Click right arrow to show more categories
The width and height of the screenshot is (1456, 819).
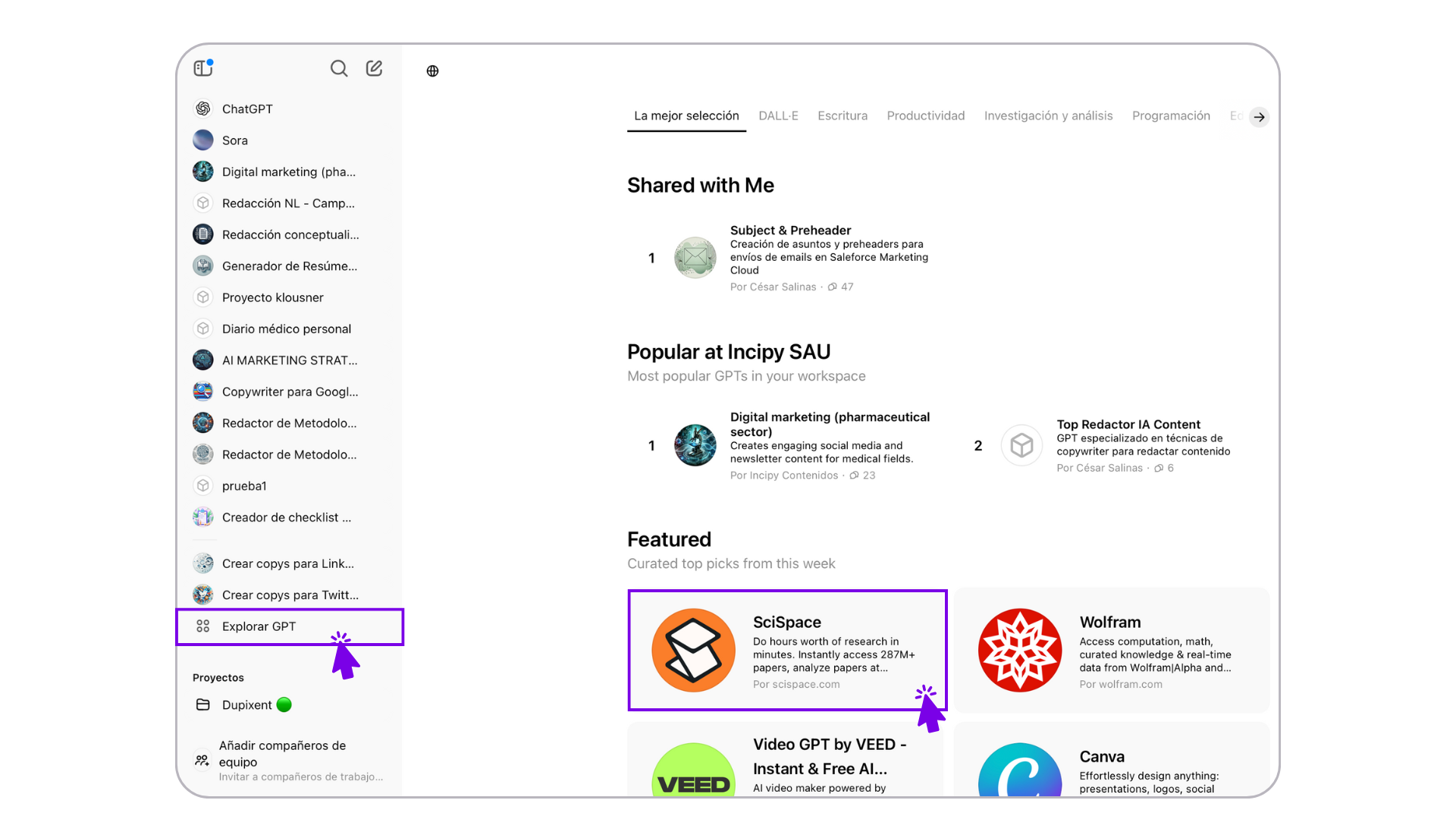[x=1259, y=117]
